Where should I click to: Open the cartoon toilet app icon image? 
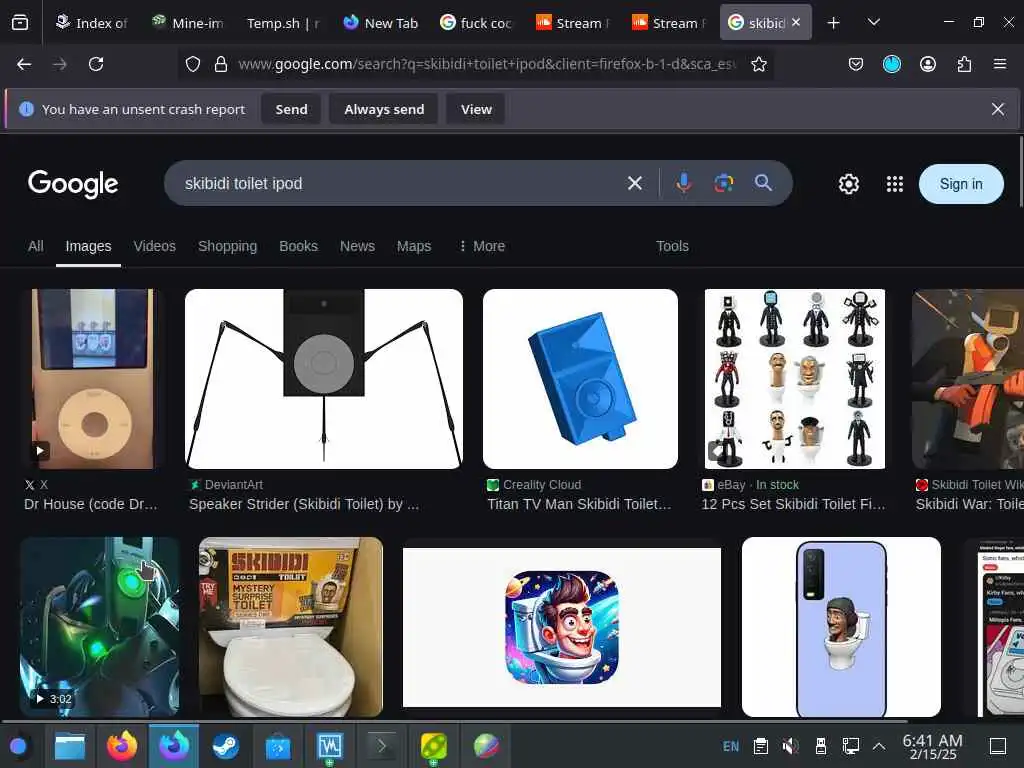[562, 627]
